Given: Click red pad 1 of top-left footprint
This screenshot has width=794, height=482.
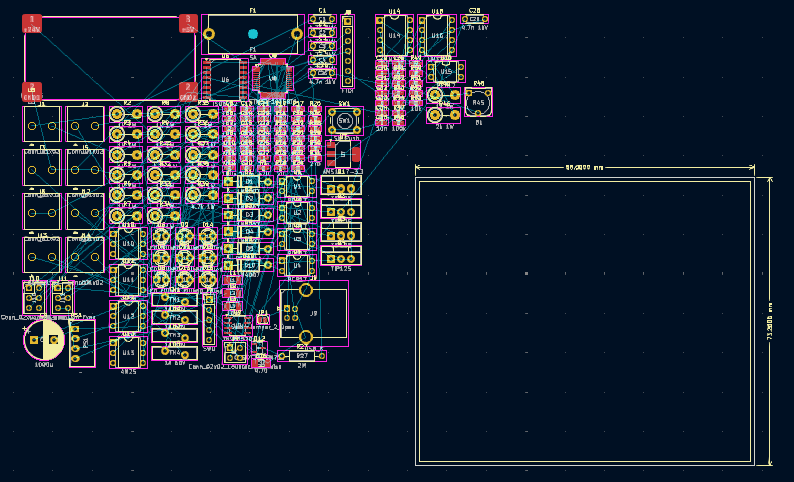Looking at the screenshot, I should point(32,22).
